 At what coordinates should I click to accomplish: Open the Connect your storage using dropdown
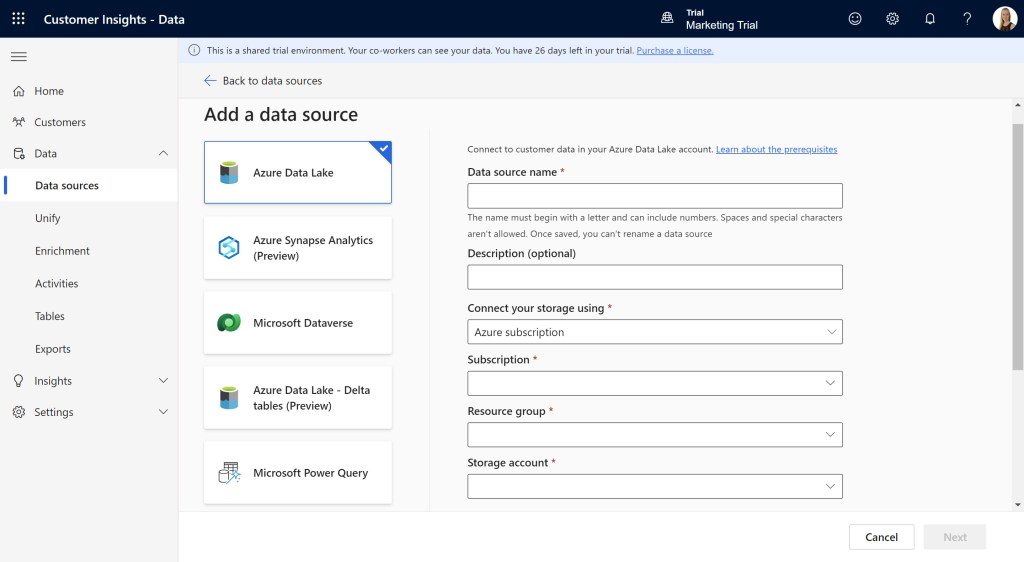coord(654,332)
